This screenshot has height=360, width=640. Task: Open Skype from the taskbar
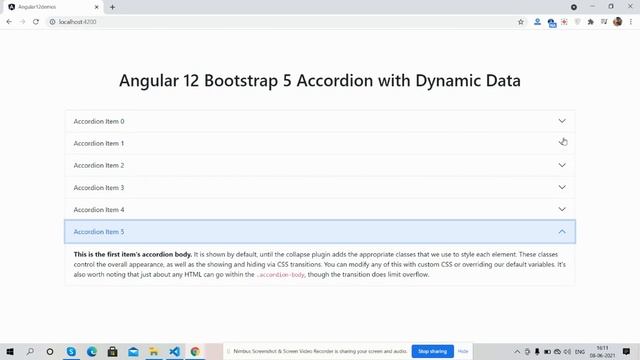71,351
